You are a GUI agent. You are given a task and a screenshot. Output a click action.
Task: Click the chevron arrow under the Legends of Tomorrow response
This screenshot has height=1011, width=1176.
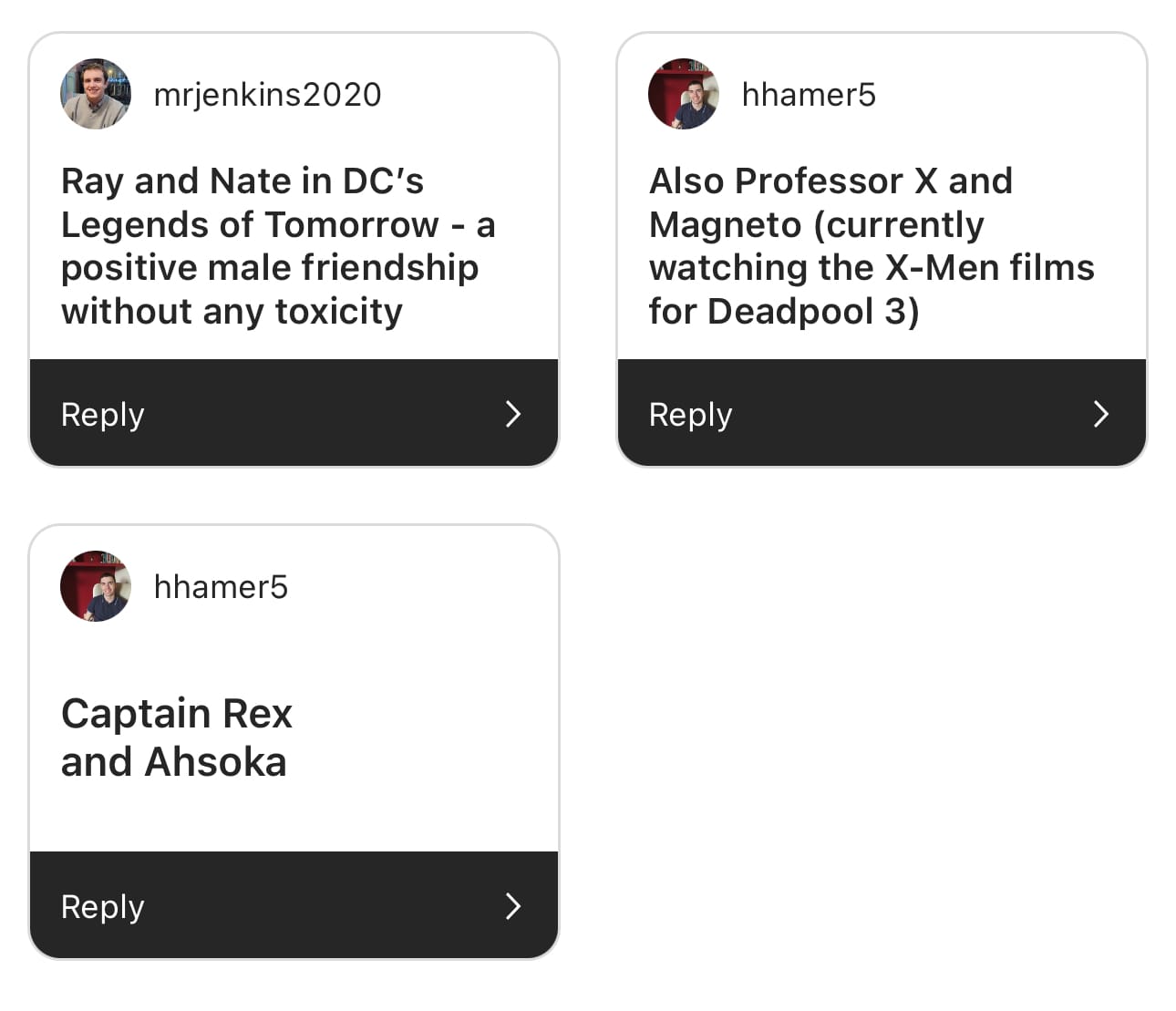point(513,414)
